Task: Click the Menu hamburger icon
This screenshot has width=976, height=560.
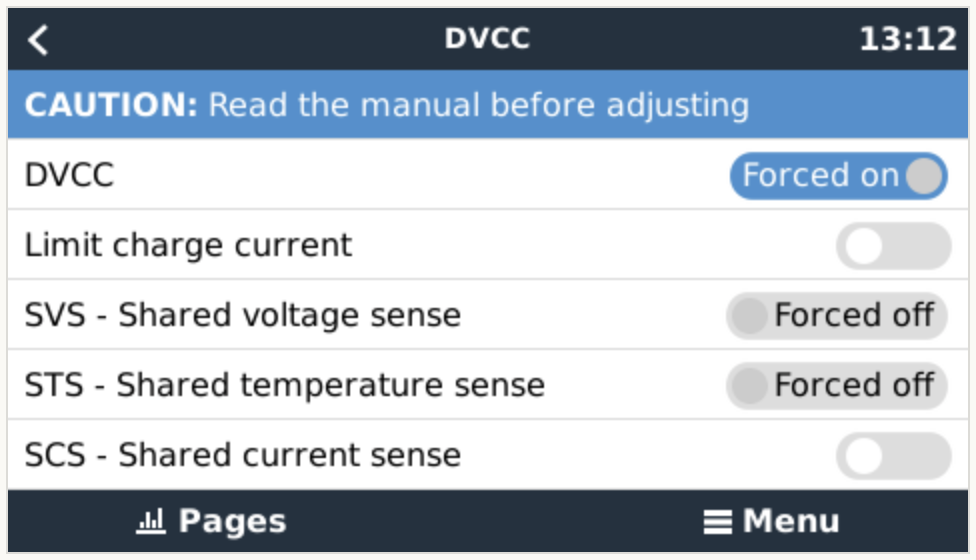Action: pyautogui.click(x=716, y=522)
